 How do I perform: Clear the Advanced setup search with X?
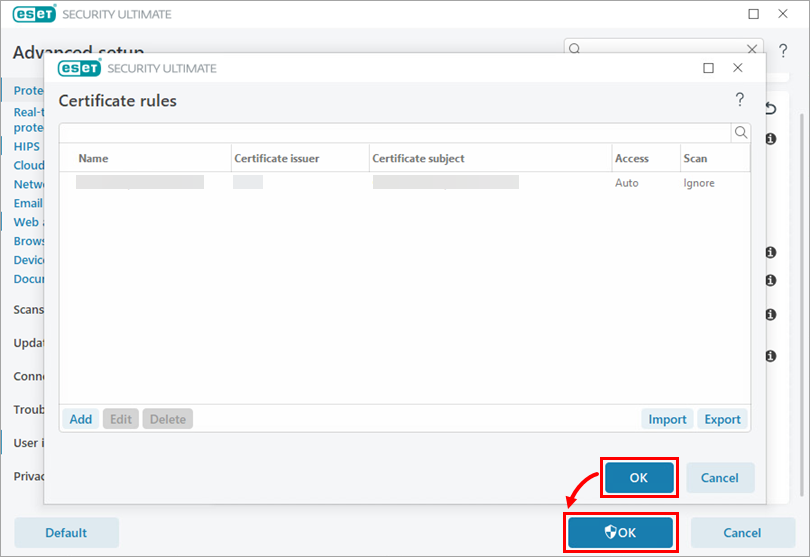tap(752, 49)
